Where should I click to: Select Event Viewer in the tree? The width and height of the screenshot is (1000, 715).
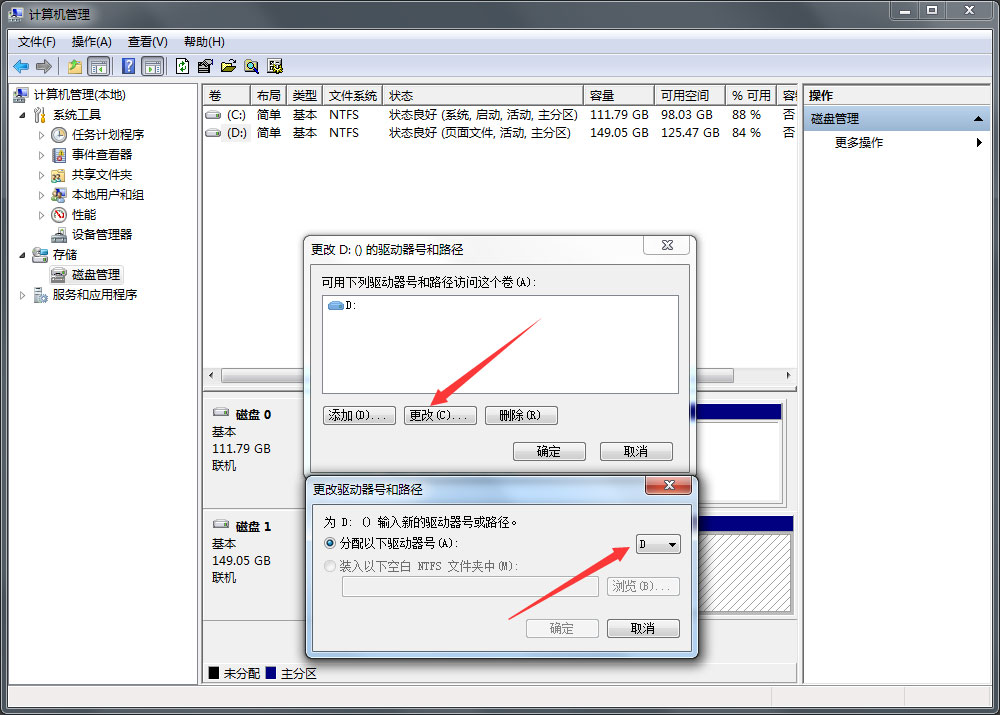click(x=101, y=154)
